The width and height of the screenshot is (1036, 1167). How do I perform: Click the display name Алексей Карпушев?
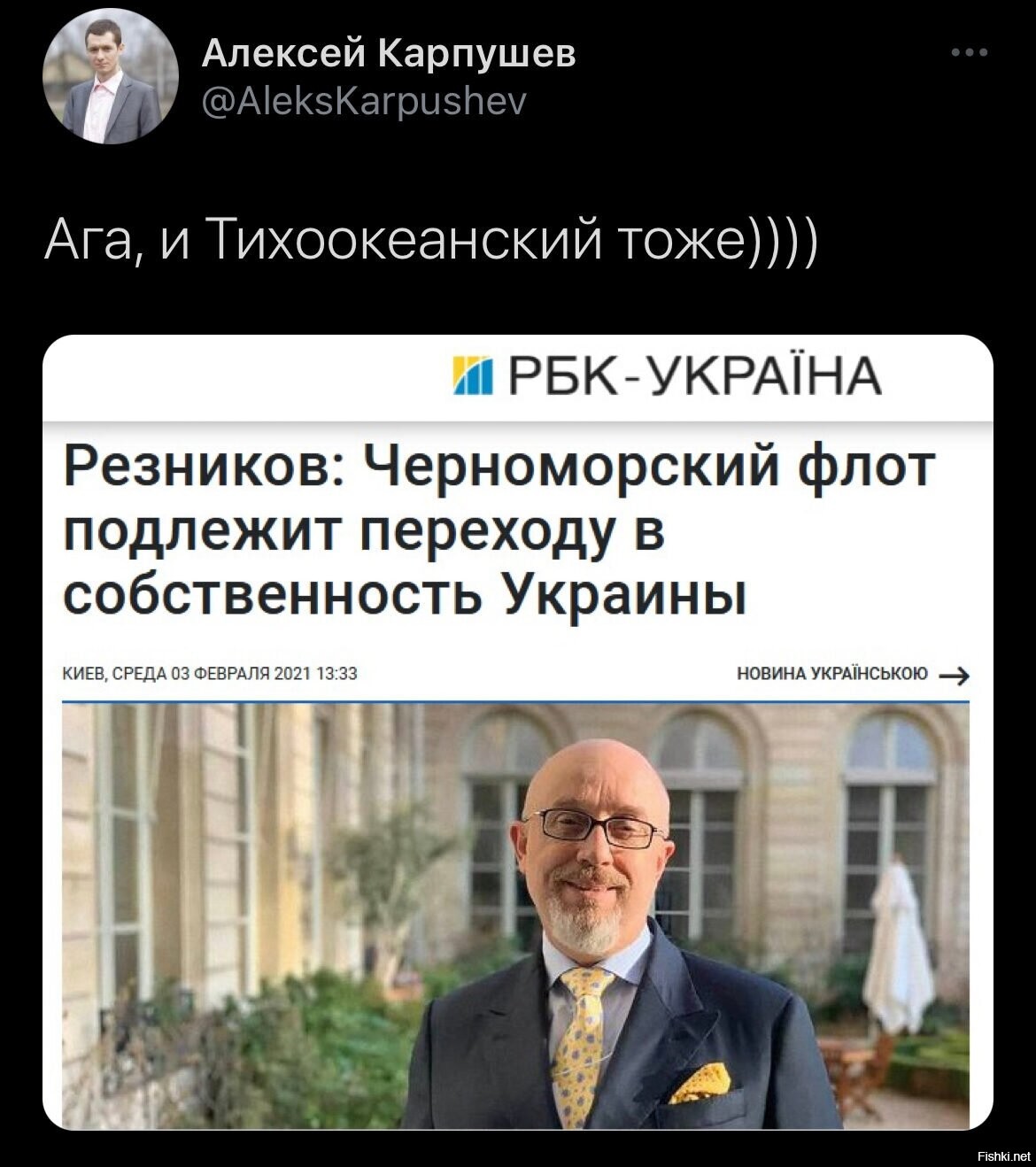point(389,53)
